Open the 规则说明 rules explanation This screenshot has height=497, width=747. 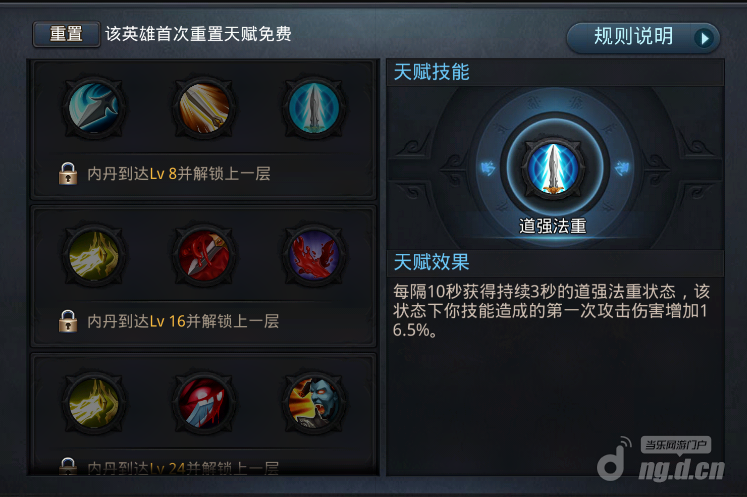click(x=643, y=37)
